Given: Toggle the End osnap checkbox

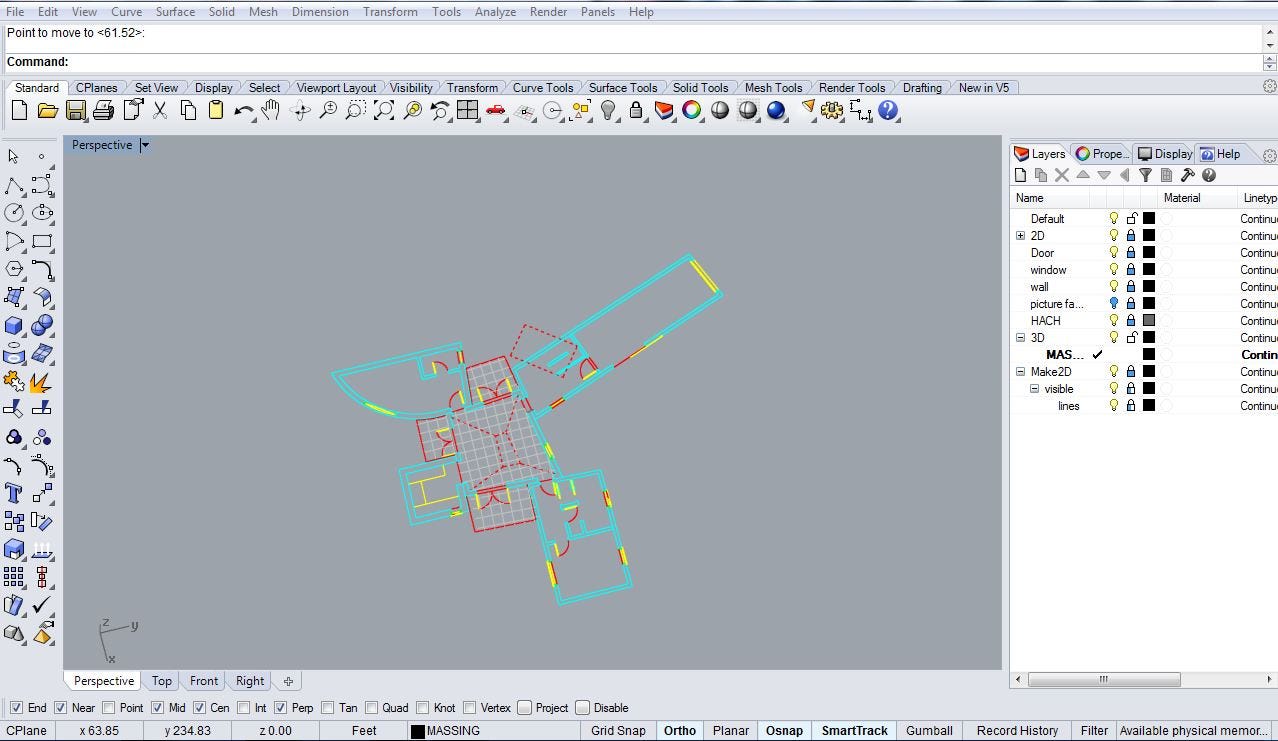Looking at the screenshot, I should pos(15,708).
